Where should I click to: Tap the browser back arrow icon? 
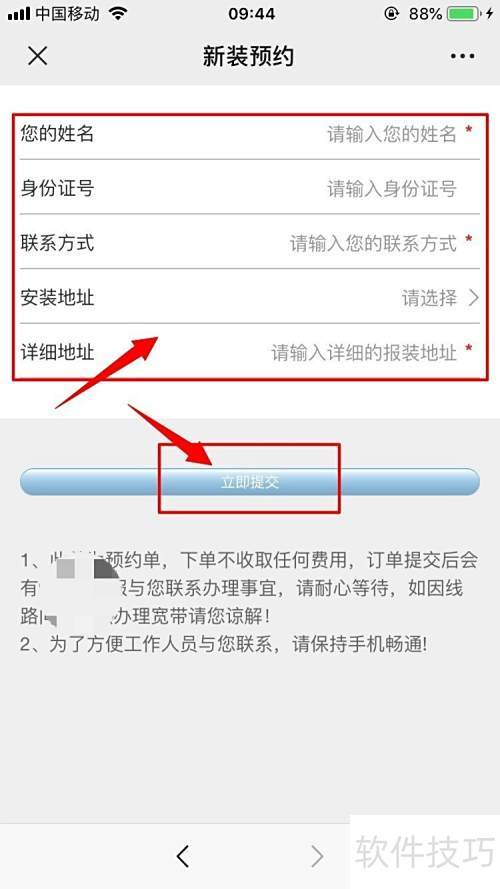click(183, 856)
